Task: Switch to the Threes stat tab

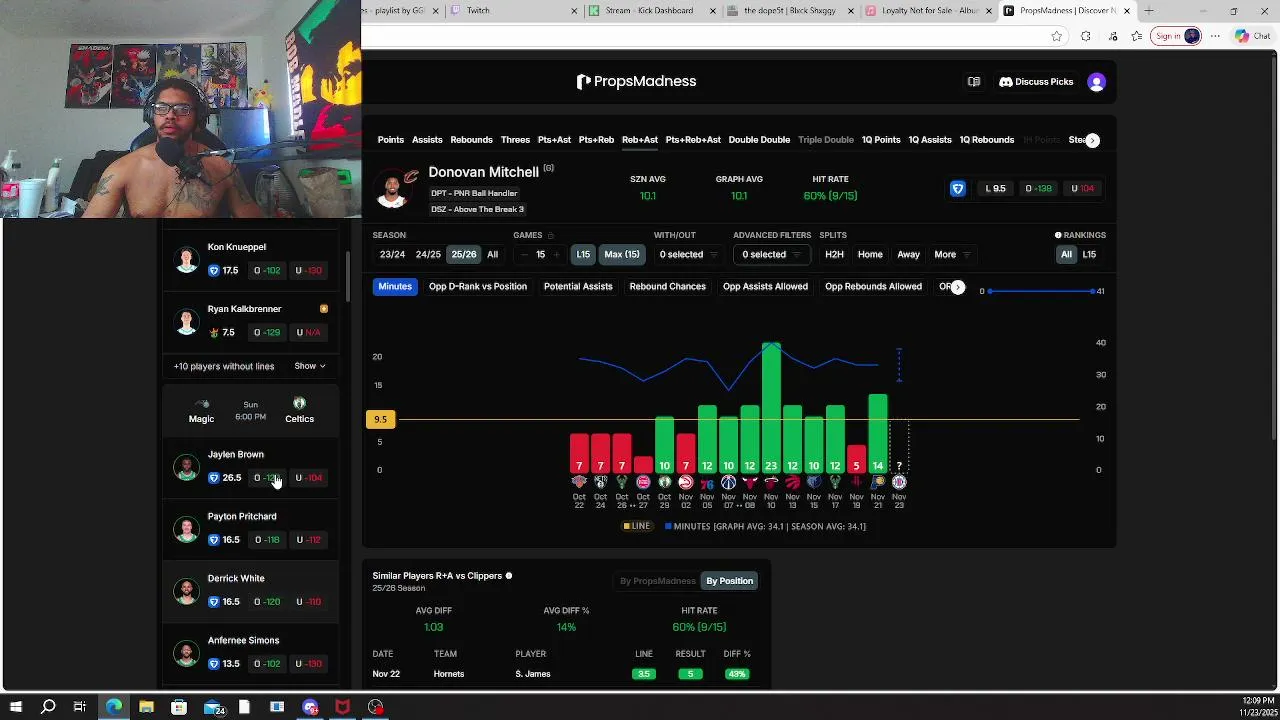Action: pyautogui.click(x=515, y=140)
